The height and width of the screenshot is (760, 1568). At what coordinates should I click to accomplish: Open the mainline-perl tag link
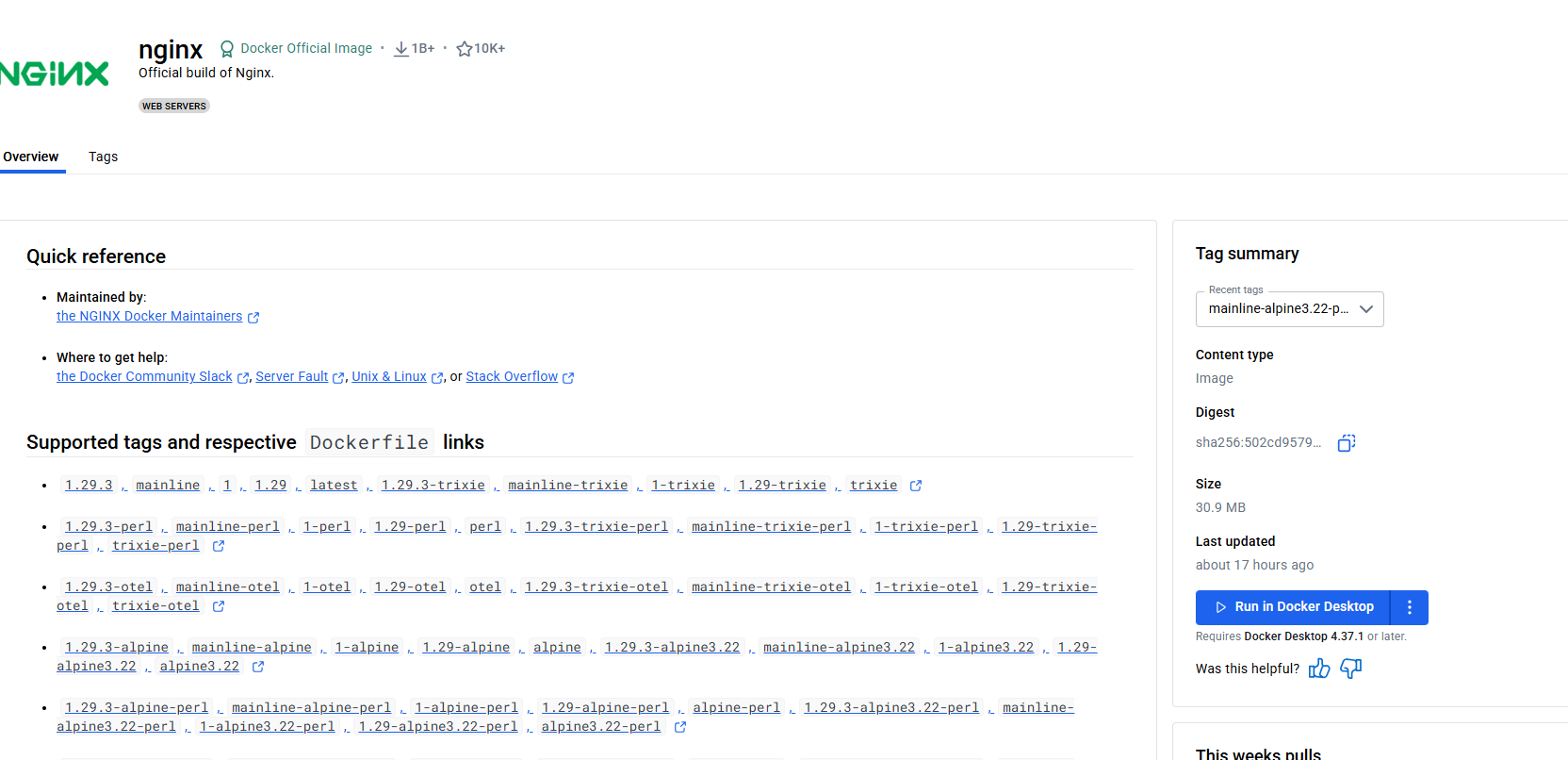228,526
